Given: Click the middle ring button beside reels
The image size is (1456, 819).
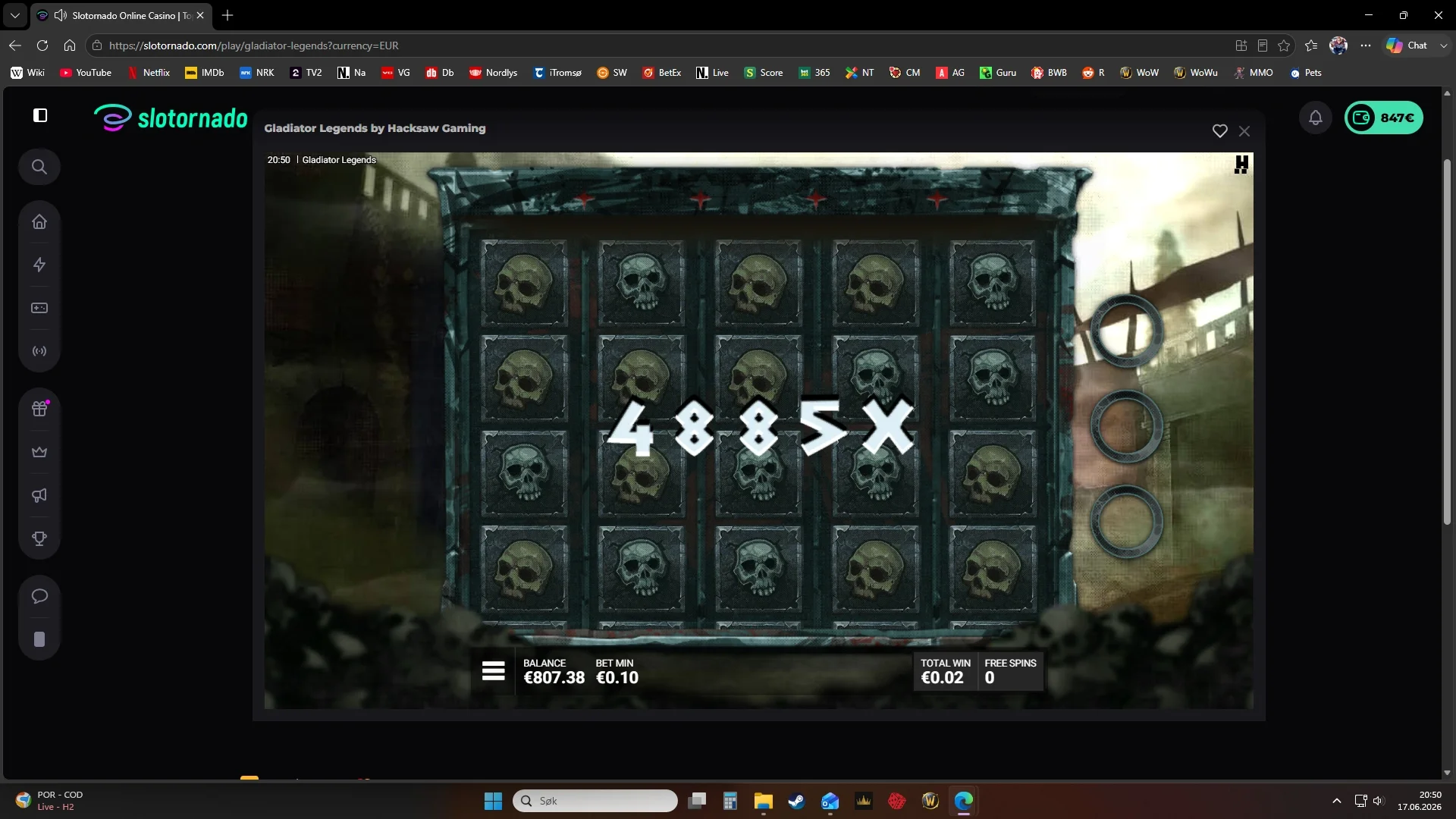Looking at the screenshot, I should click(x=1127, y=426).
